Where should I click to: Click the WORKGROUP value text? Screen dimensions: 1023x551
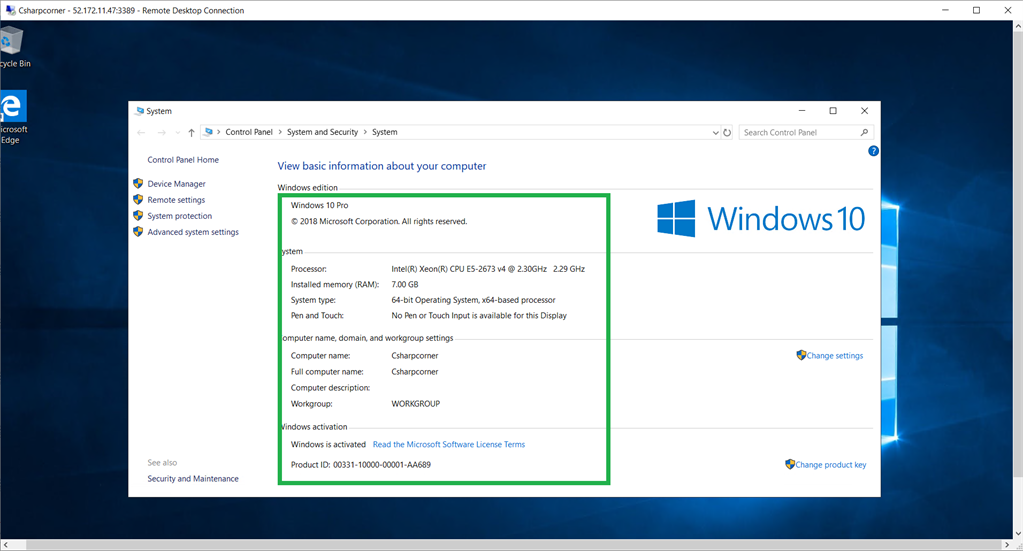(416, 404)
